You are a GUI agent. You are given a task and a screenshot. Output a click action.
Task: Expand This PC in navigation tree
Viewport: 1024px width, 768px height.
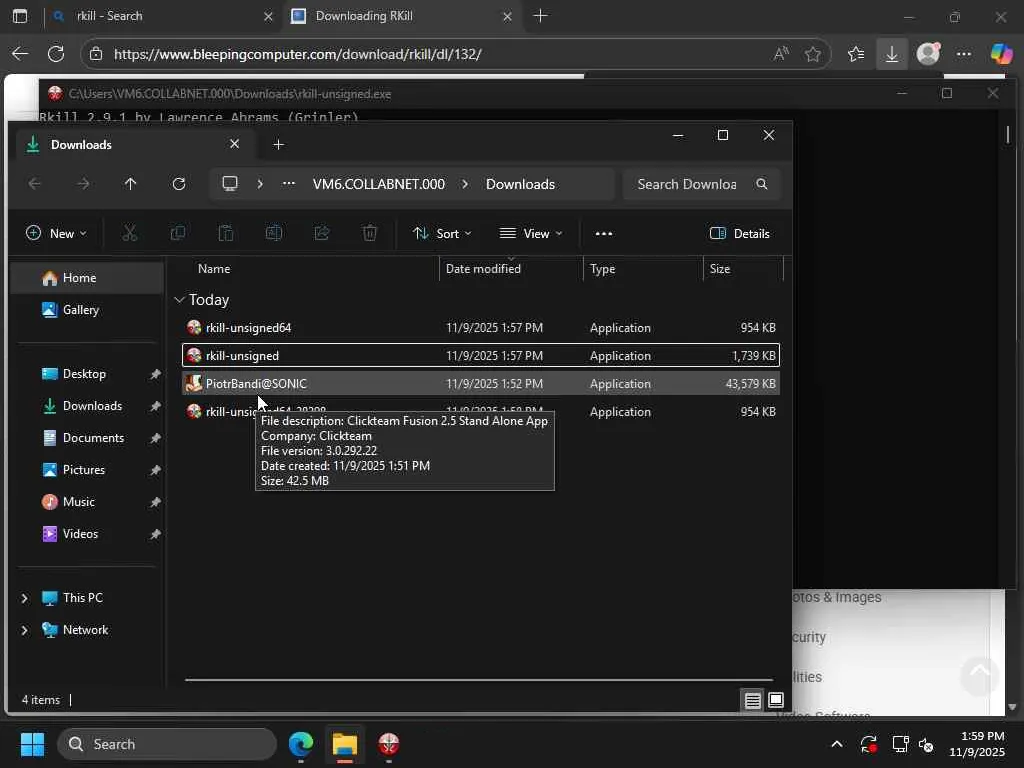(25, 598)
